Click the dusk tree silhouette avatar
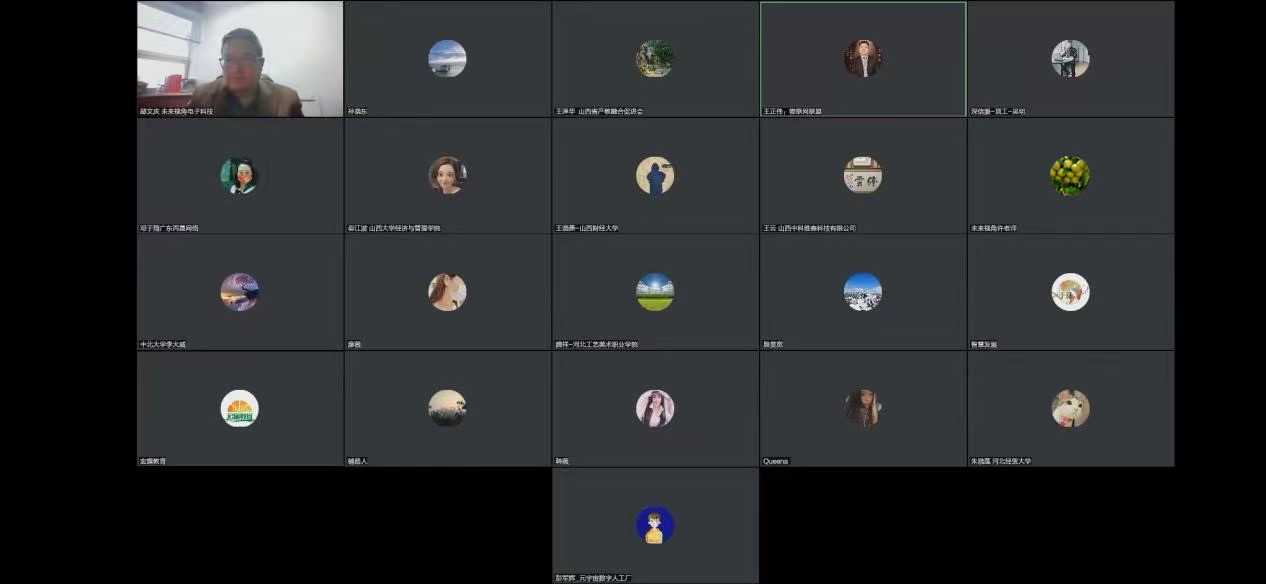This screenshot has height=584, width=1266. pyautogui.click(x=447, y=408)
